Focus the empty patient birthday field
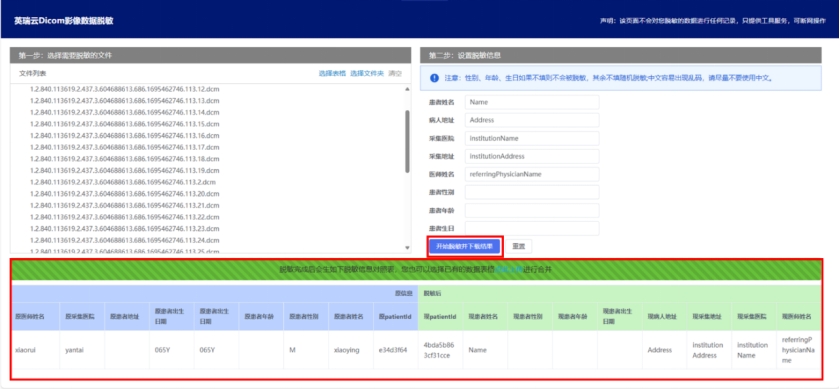This screenshot has height=389, width=840. pyautogui.click(x=532, y=228)
